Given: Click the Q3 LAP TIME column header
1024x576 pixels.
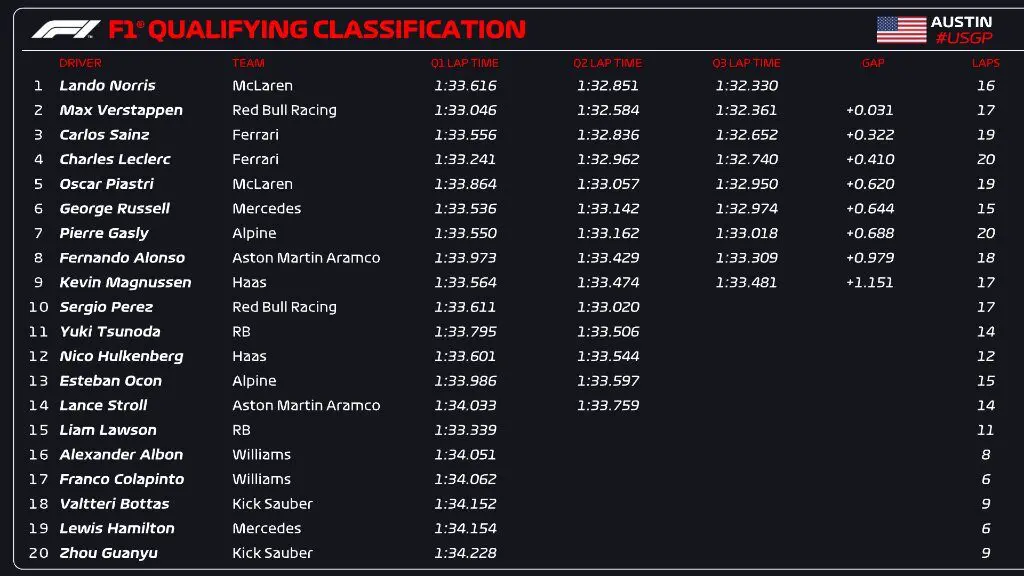Looking at the screenshot, I should click(746, 63).
